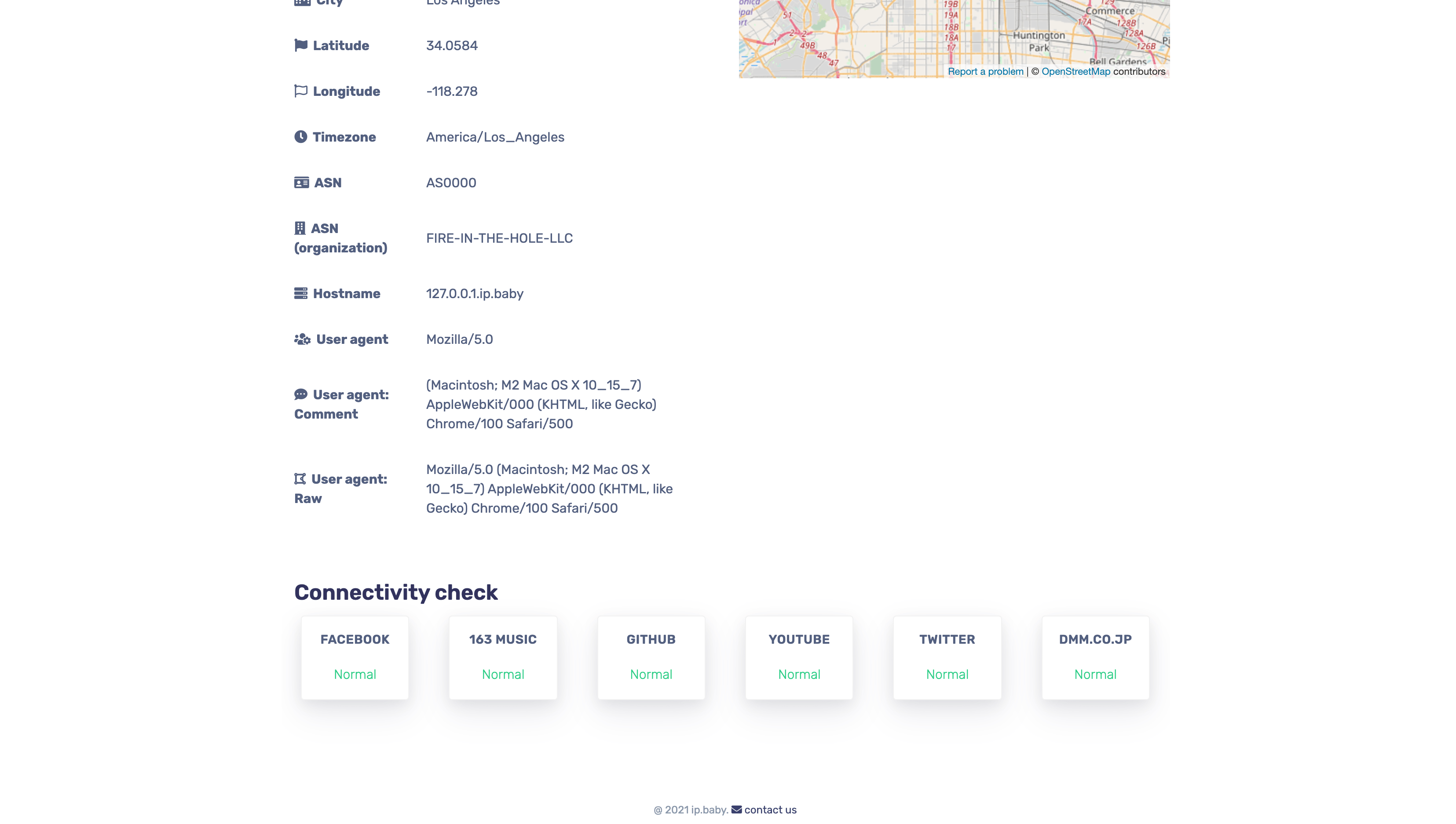Click the Timezone clock icon

coord(300,137)
